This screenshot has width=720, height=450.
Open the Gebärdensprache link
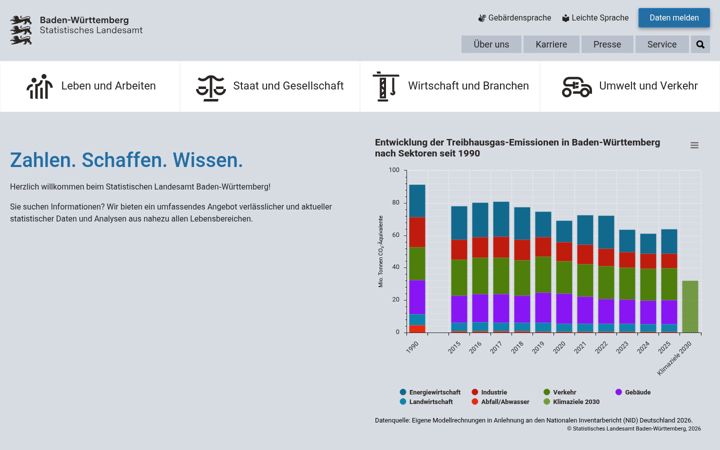tap(514, 18)
